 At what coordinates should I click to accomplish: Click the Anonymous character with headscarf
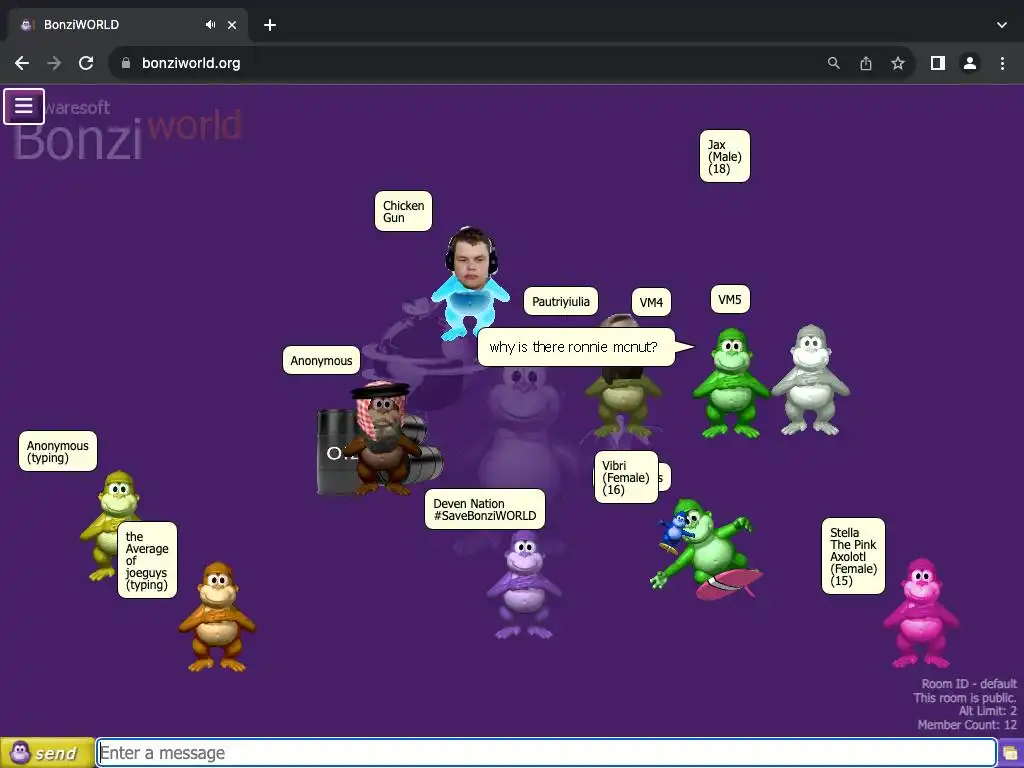point(382,438)
